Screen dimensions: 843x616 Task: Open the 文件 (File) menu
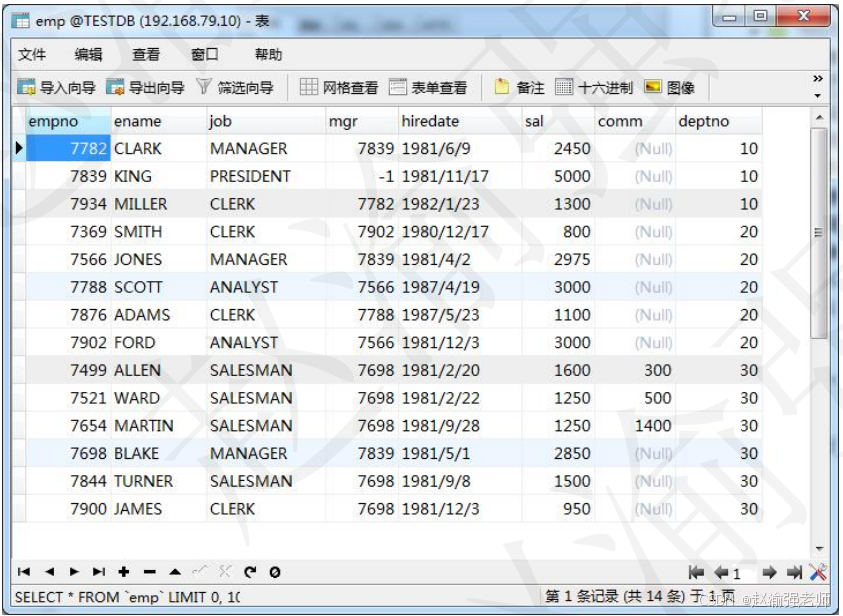tap(32, 54)
